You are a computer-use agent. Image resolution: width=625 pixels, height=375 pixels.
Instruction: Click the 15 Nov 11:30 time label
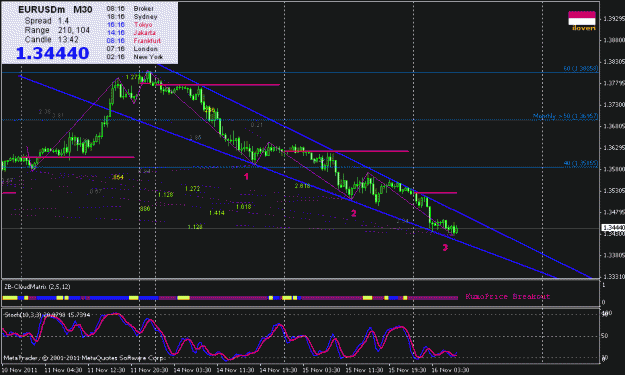[x=364, y=370]
